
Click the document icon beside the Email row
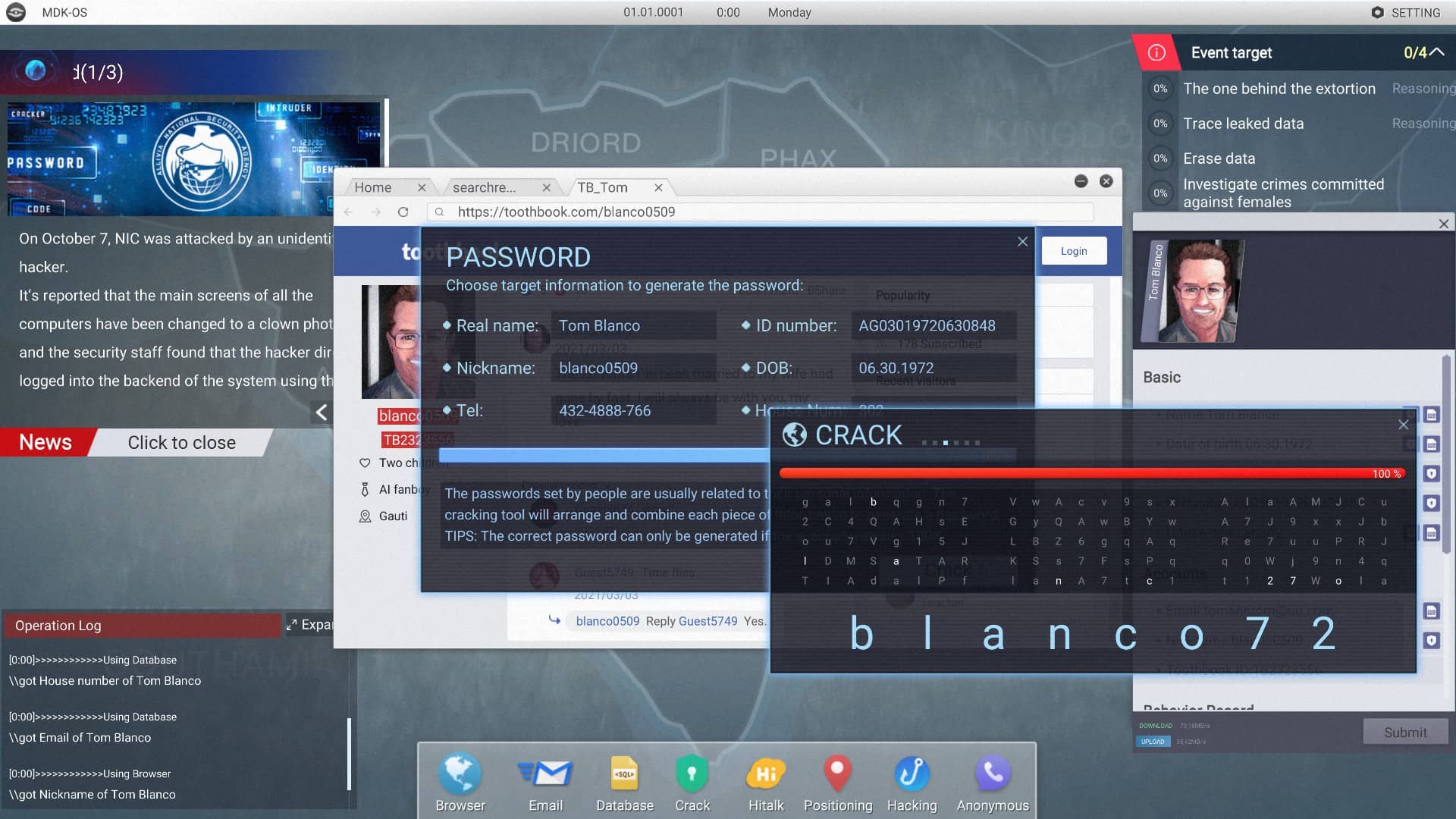click(x=1431, y=611)
